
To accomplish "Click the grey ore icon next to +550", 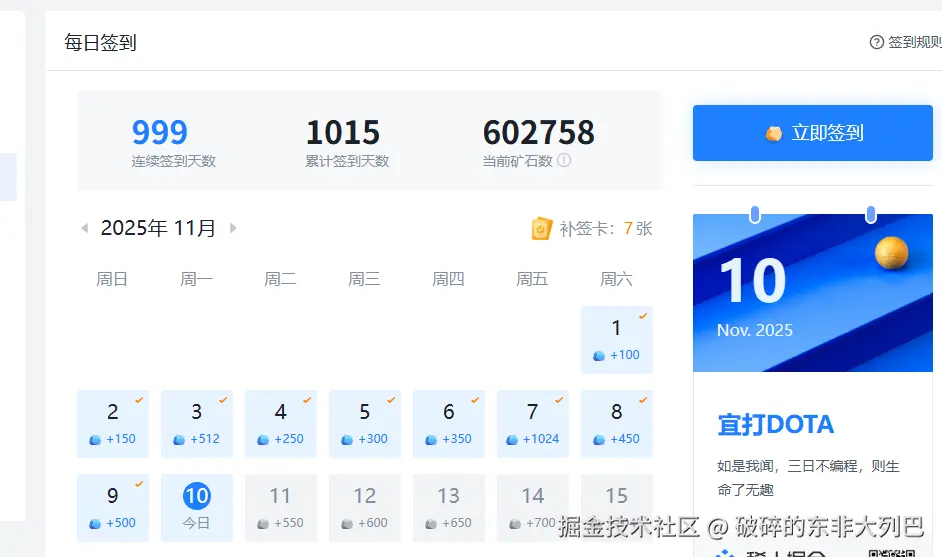I will 263,524.
